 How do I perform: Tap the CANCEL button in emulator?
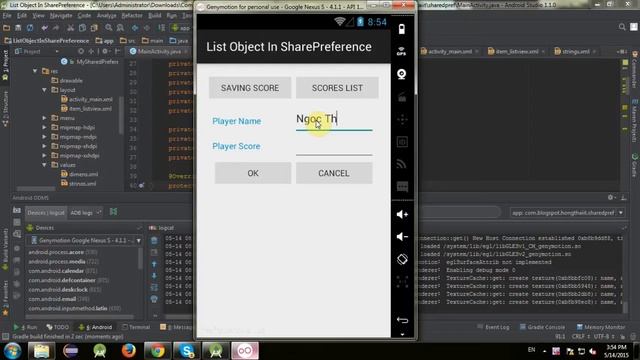click(x=334, y=173)
